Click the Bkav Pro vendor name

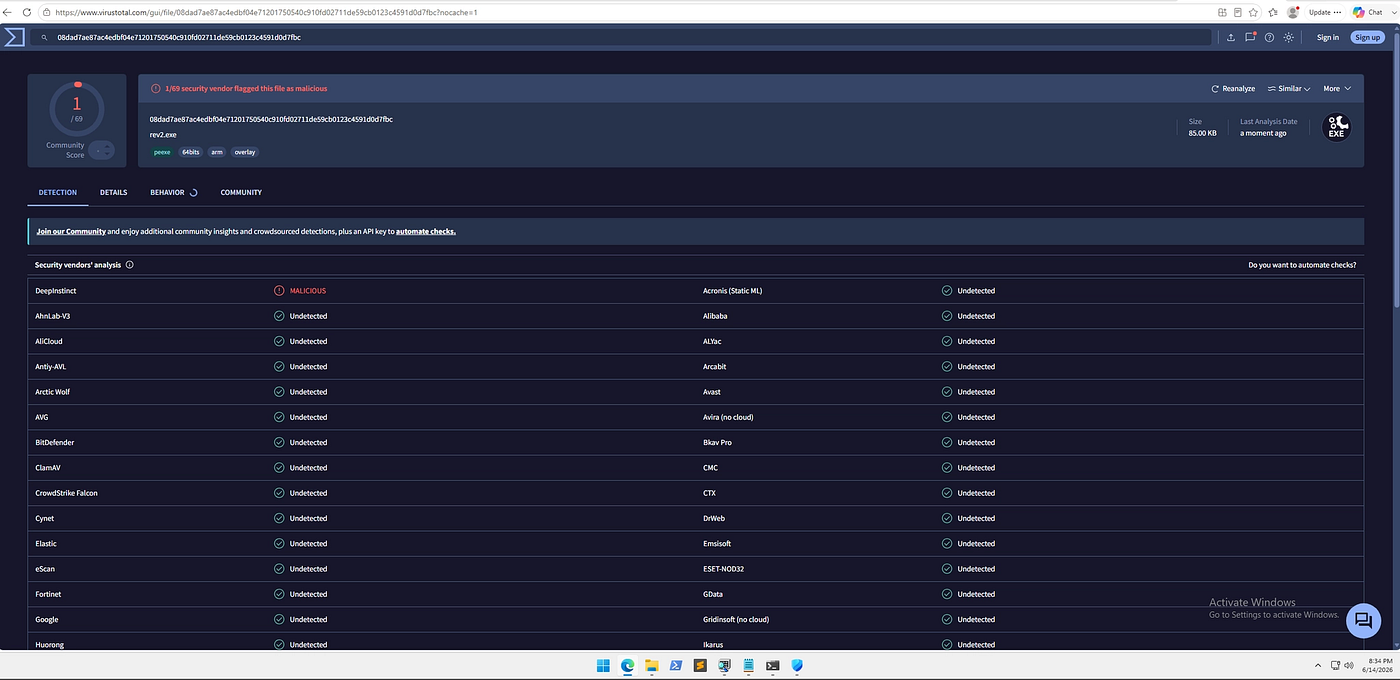click(x=718, y=442)
